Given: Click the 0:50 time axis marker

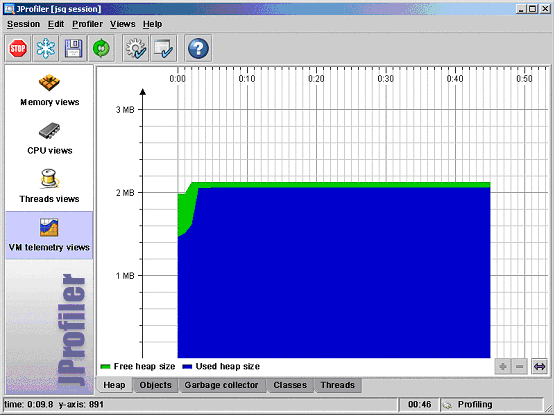Looking at the screenshot, I should click(x=524, y=78).
